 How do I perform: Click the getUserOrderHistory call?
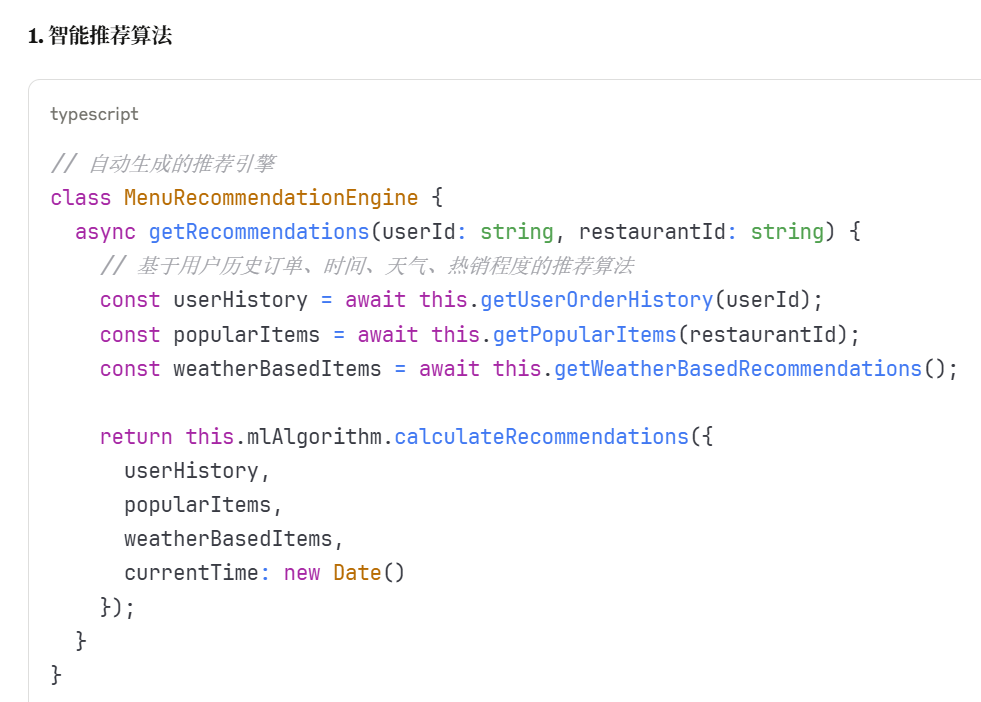(597, 300)
